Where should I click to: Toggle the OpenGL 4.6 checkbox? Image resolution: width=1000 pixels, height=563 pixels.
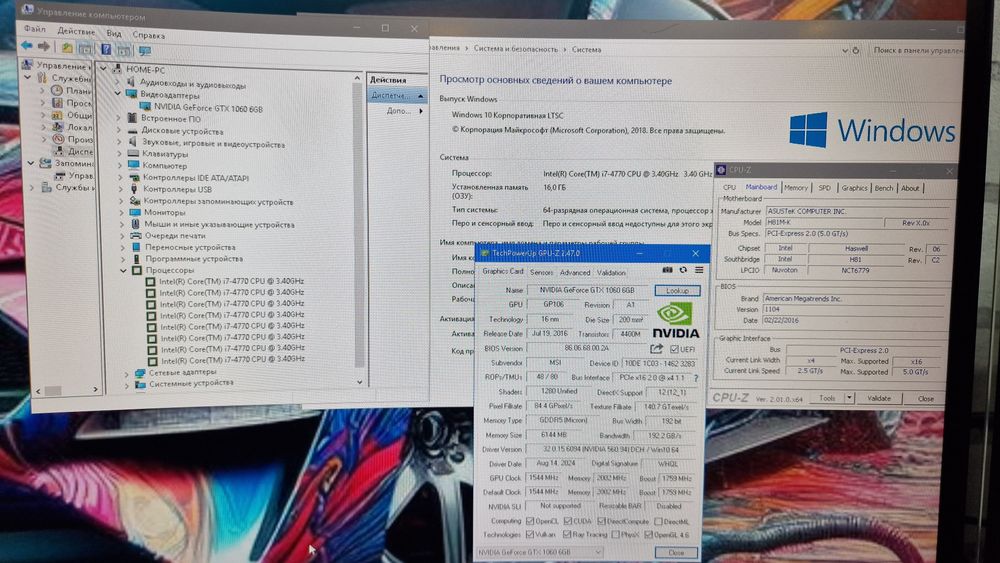click(649, 535)
